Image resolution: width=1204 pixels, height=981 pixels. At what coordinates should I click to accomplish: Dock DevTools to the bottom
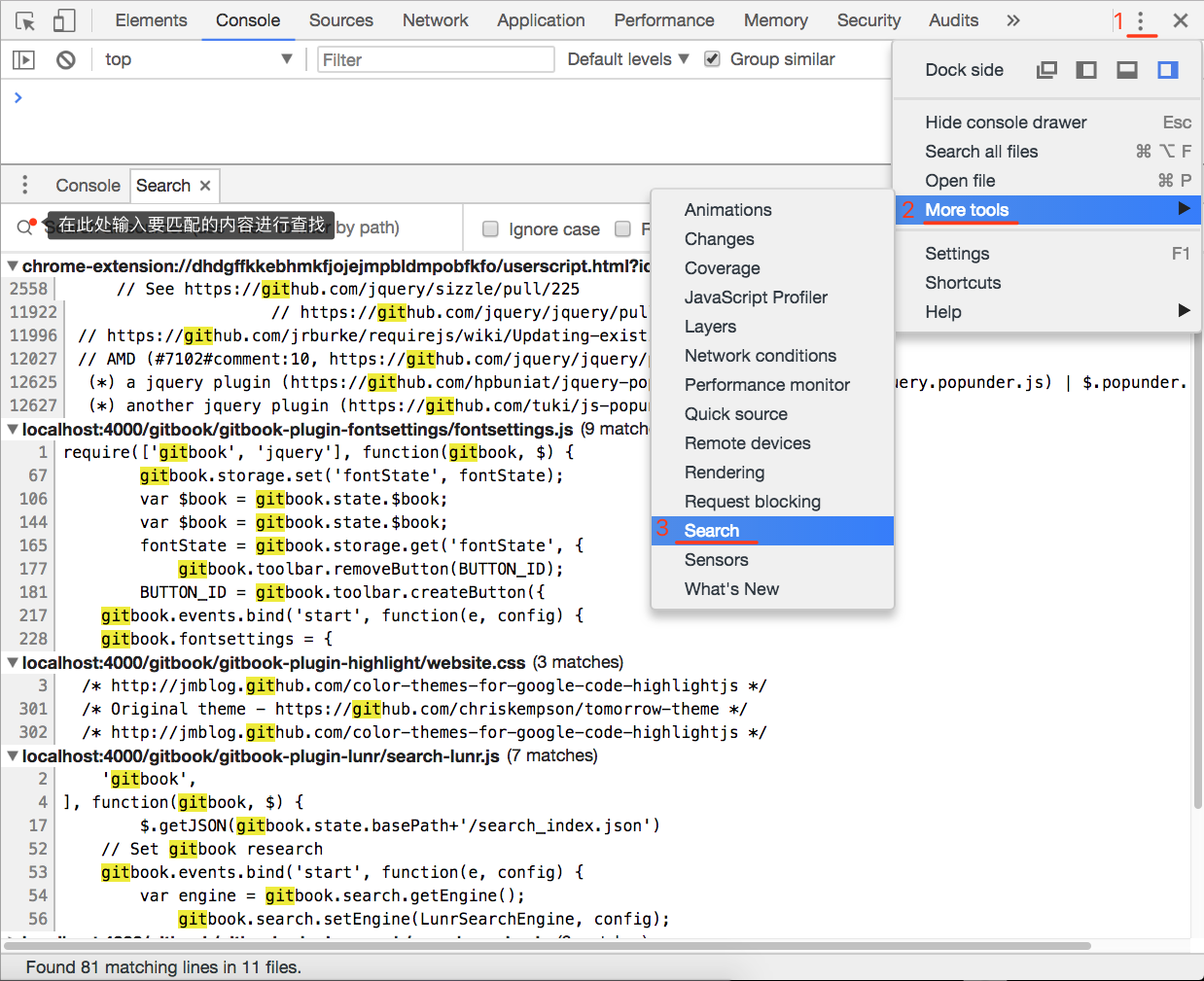point(1126,70)
